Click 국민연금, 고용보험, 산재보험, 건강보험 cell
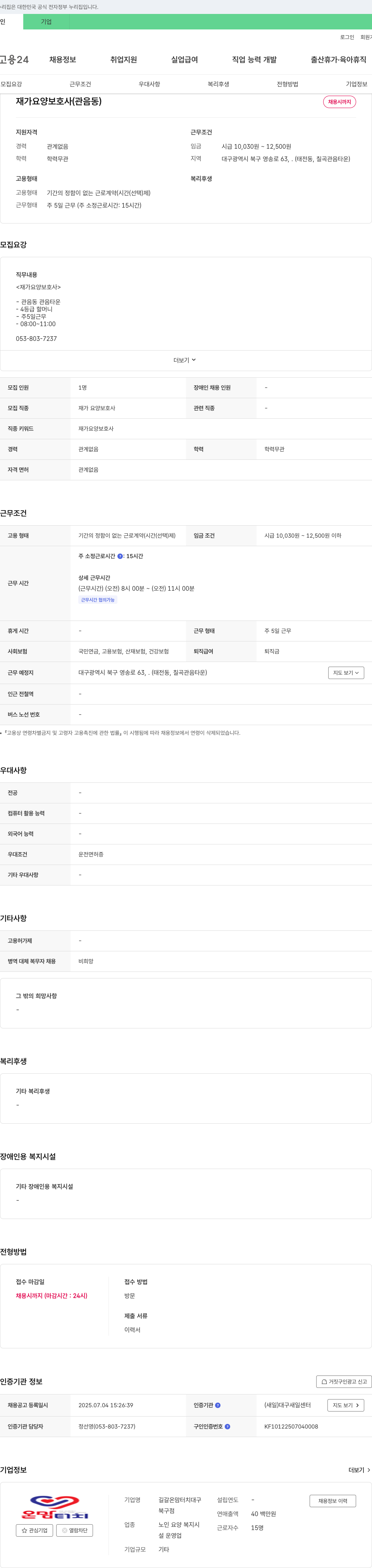The width and height of the screenshot is (372, 1568). [124, 651]
